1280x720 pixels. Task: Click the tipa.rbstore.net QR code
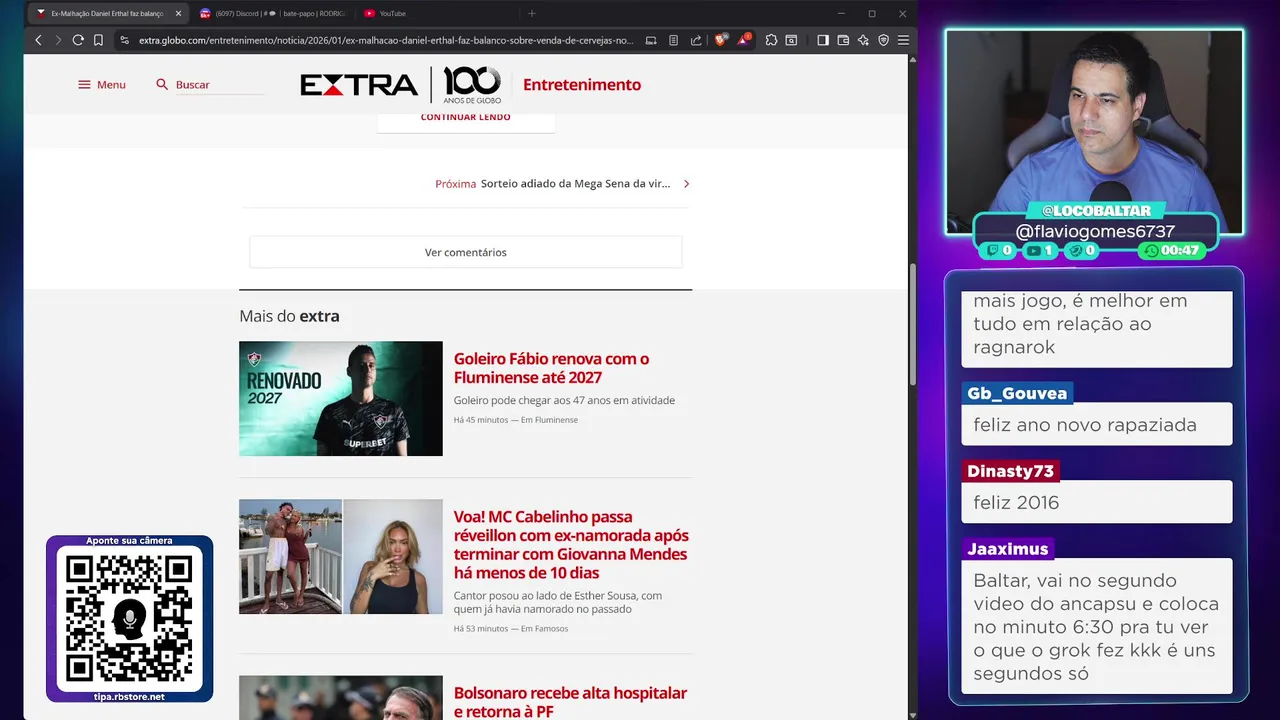(129, 619)
